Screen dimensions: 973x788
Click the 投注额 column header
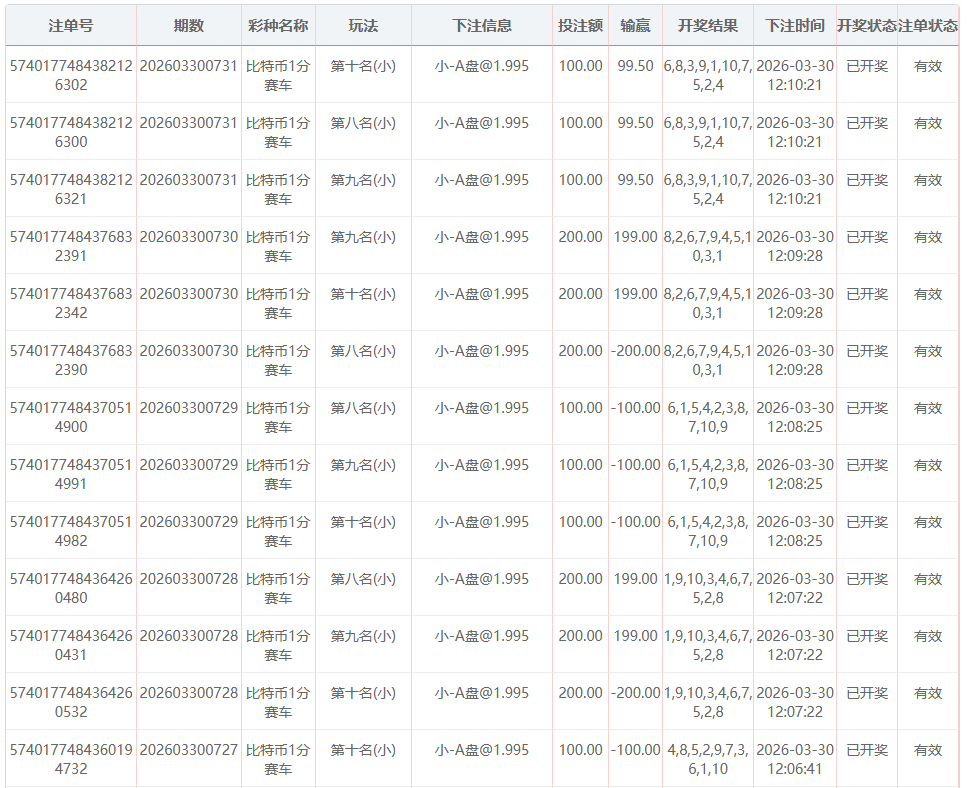[580, 26]
